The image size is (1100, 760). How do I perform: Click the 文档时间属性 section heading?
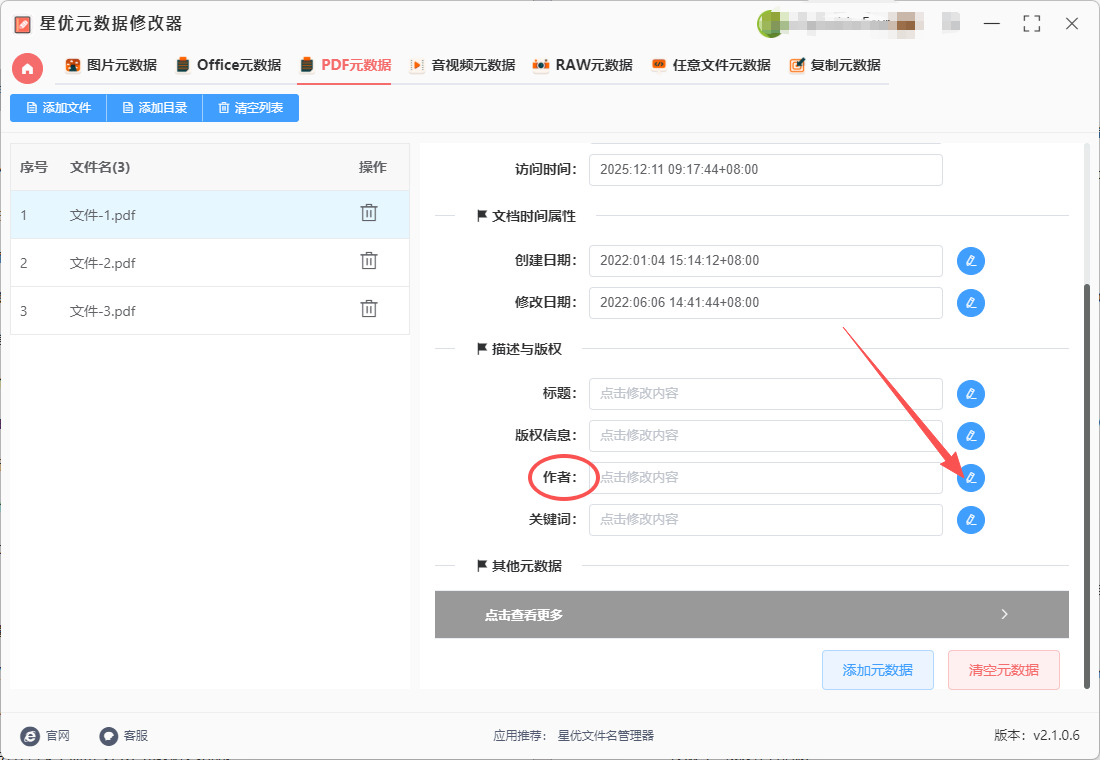[x=526, y=216]
